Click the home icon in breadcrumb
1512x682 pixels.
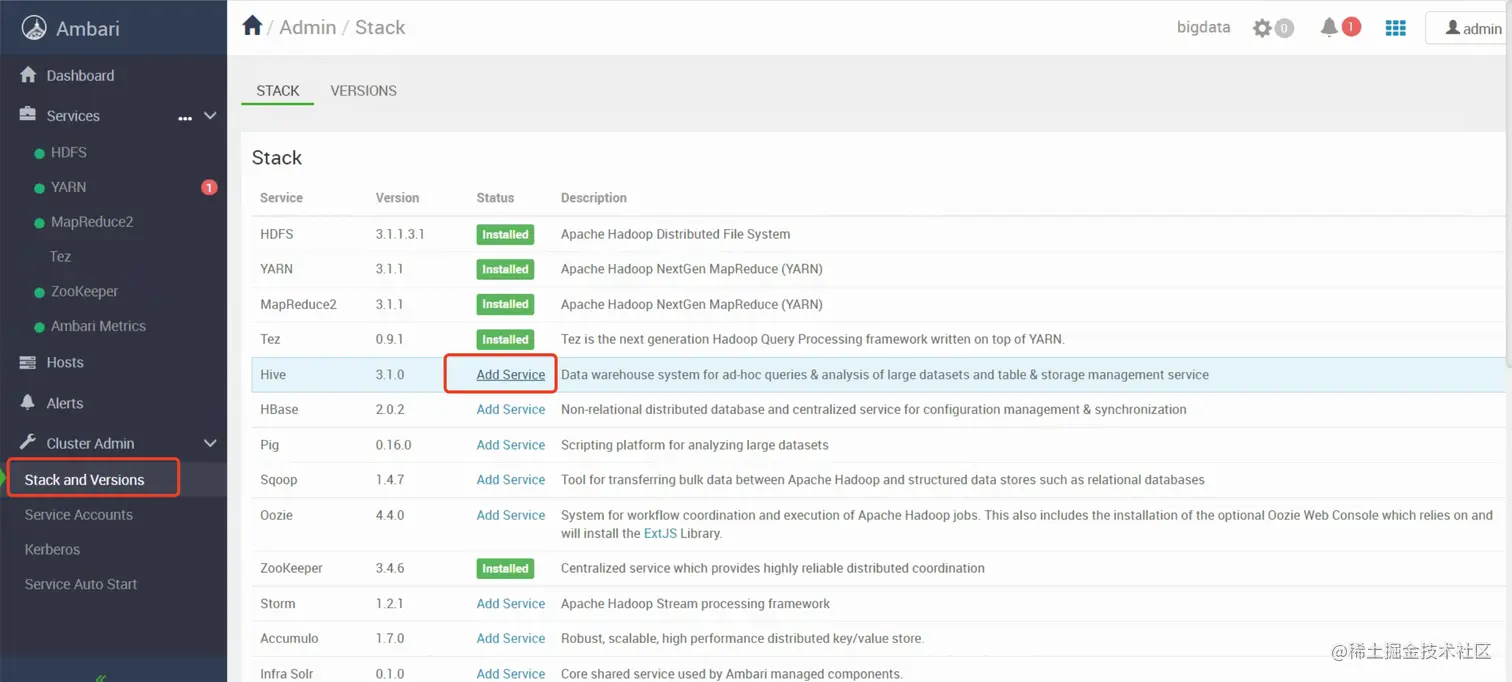pyautogui.click(x=252, y=26)
